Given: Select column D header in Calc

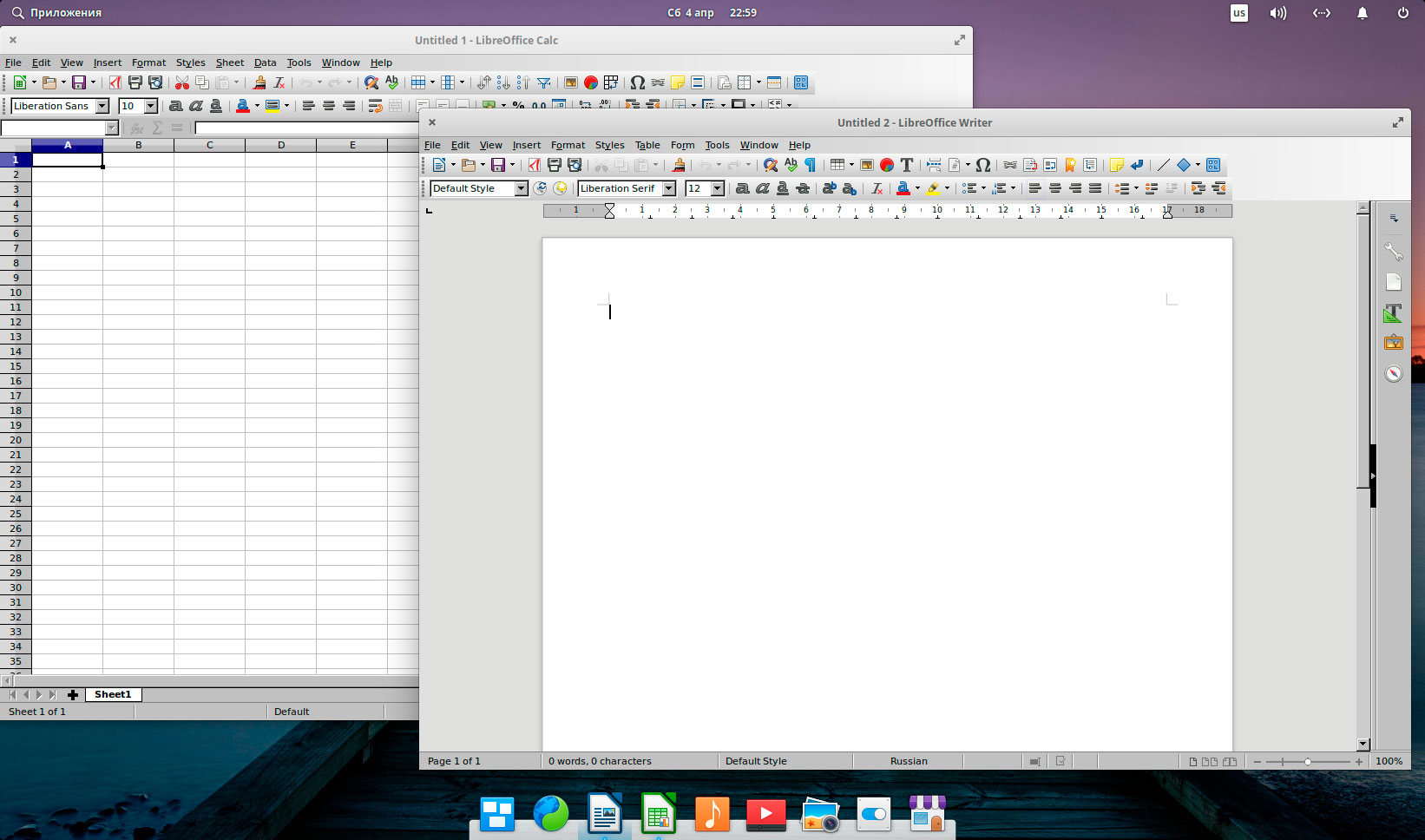Looking at the screenshot, I should pyautogui.click(x=281, y=145).
